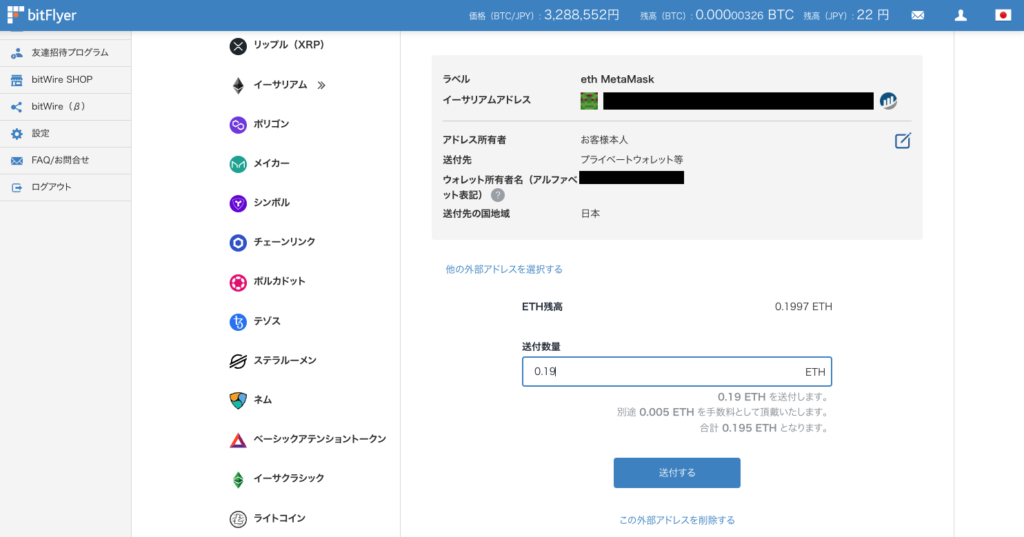Screen dimensions: 1024x537
Task: Click the bitFlyer logo
Action: [x=42, y=14]
